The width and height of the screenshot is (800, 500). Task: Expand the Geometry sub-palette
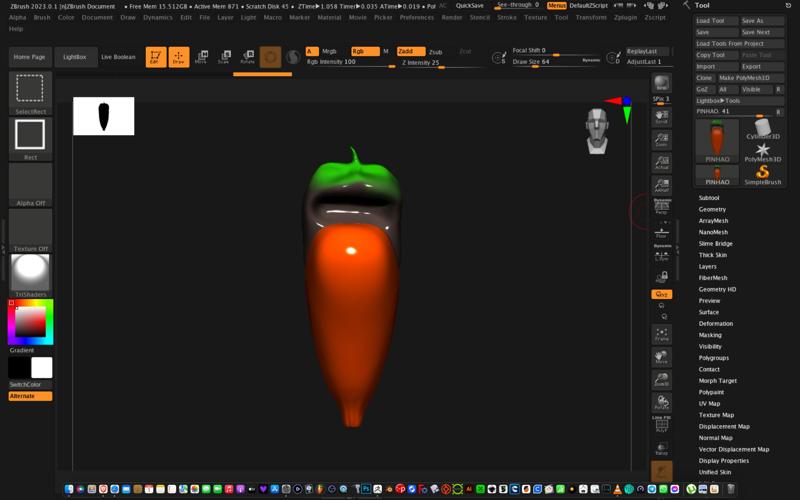click(712, 209)
